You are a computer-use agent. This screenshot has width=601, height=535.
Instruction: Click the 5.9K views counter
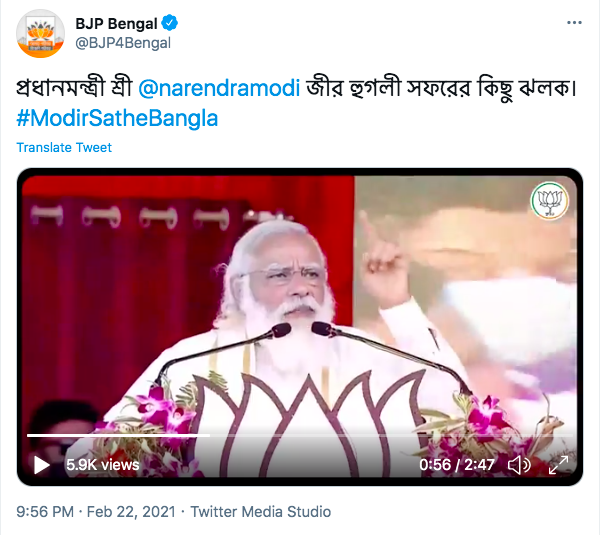[103, 465]
